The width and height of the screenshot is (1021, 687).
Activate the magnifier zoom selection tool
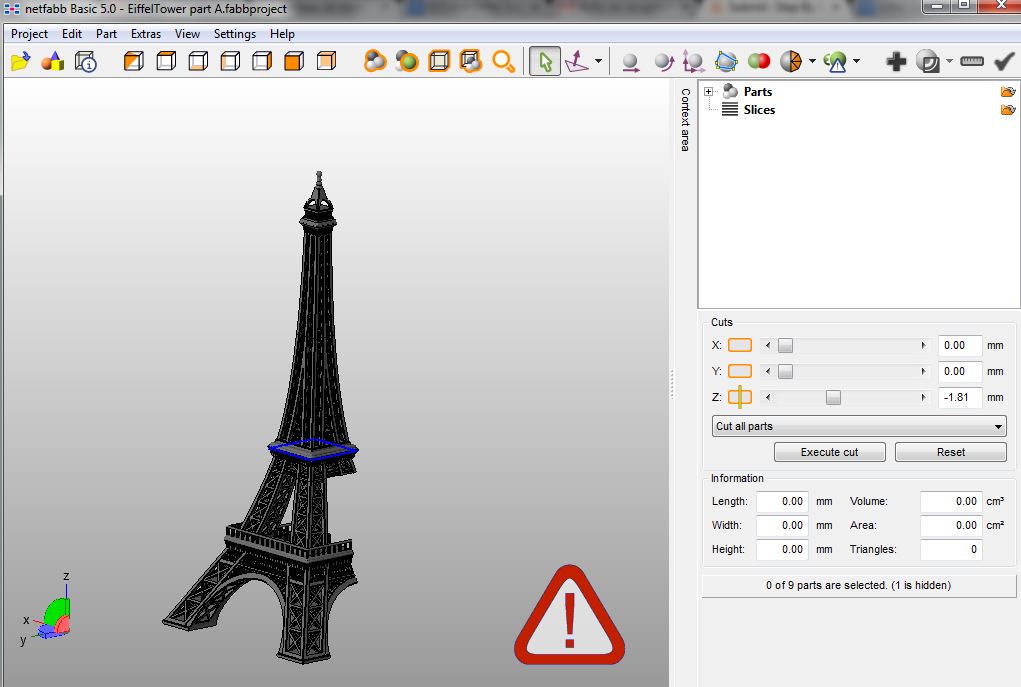click(x=503, y=62)
